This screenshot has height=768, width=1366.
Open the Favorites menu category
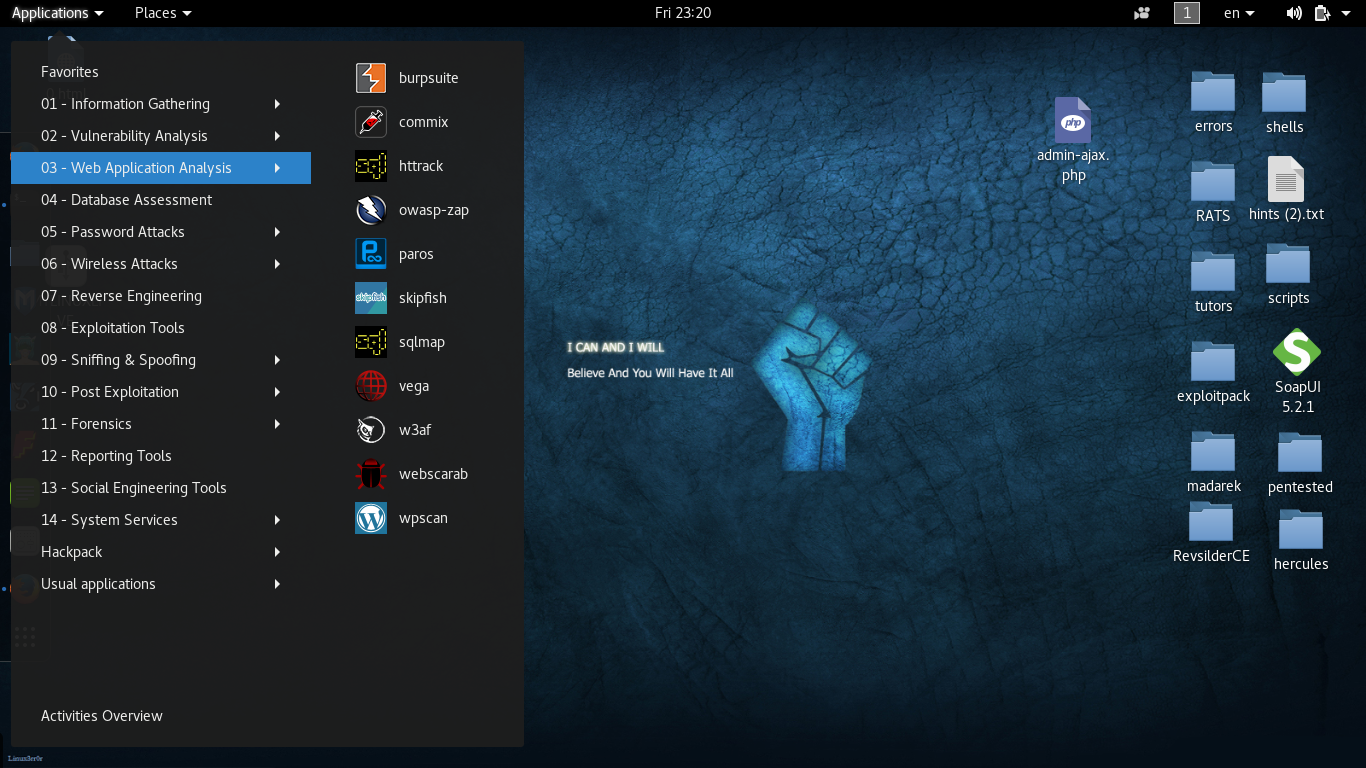pyautogui.click(x=161, y=72)
